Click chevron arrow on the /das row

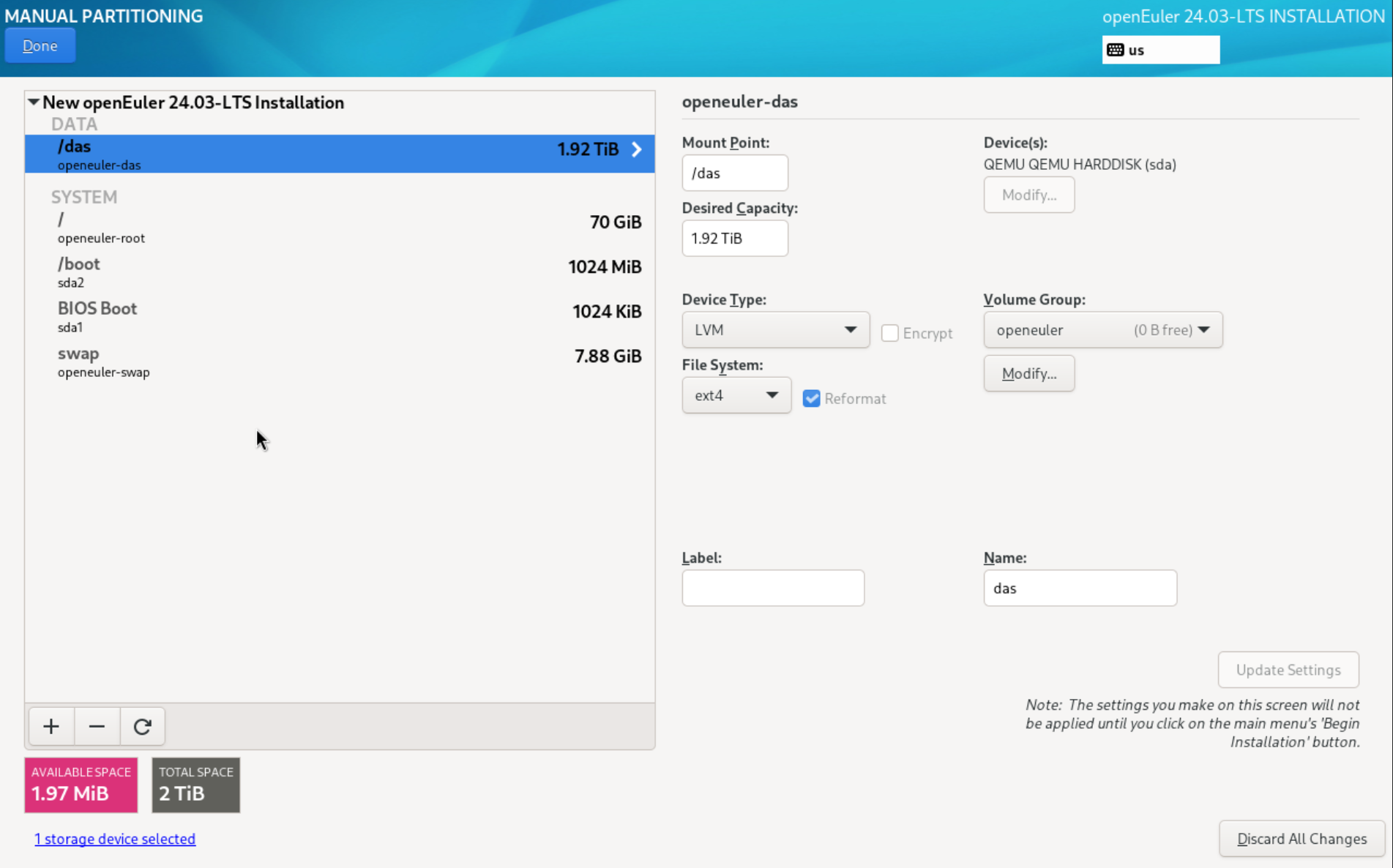click(x=637, y=149)
